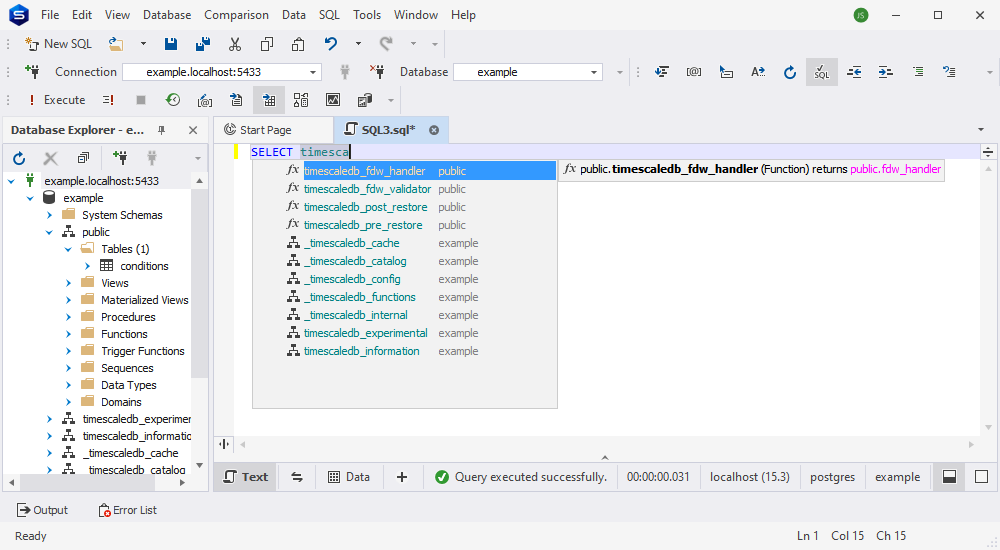Click the query history clock icon
The image size is (1000, 550).
173,100
